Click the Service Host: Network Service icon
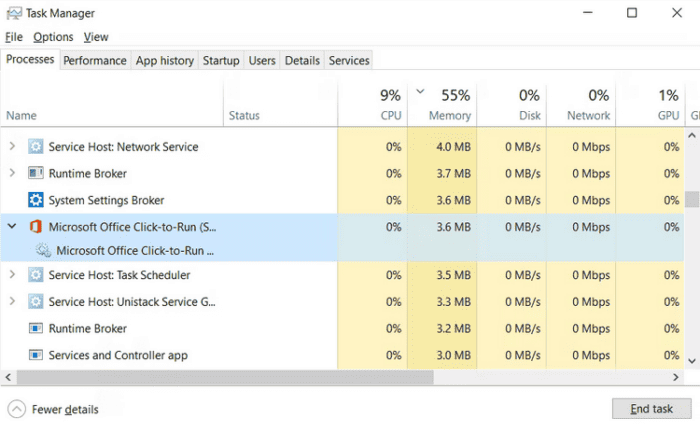Image resolution: width=700 pixels, height=432 pixels. 36,147
